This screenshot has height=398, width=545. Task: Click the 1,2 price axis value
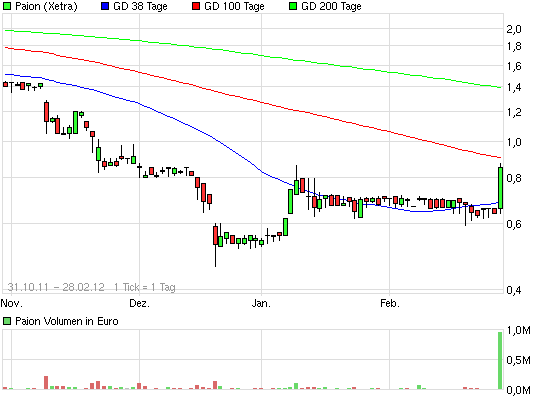514,112
